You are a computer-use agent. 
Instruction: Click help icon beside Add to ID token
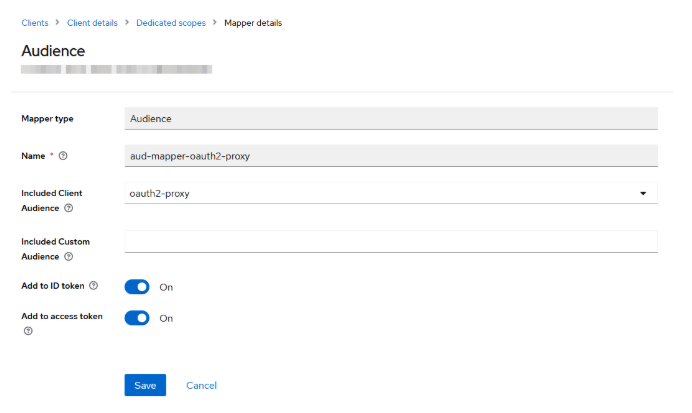click(94, 286)
